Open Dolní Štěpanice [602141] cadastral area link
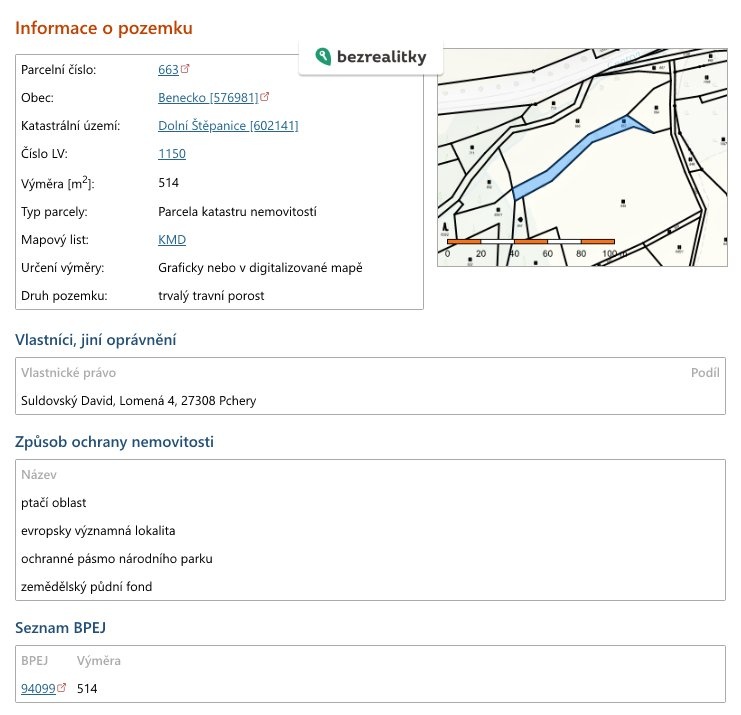This screenshot has height=715, width=741. tap(228, 126)
